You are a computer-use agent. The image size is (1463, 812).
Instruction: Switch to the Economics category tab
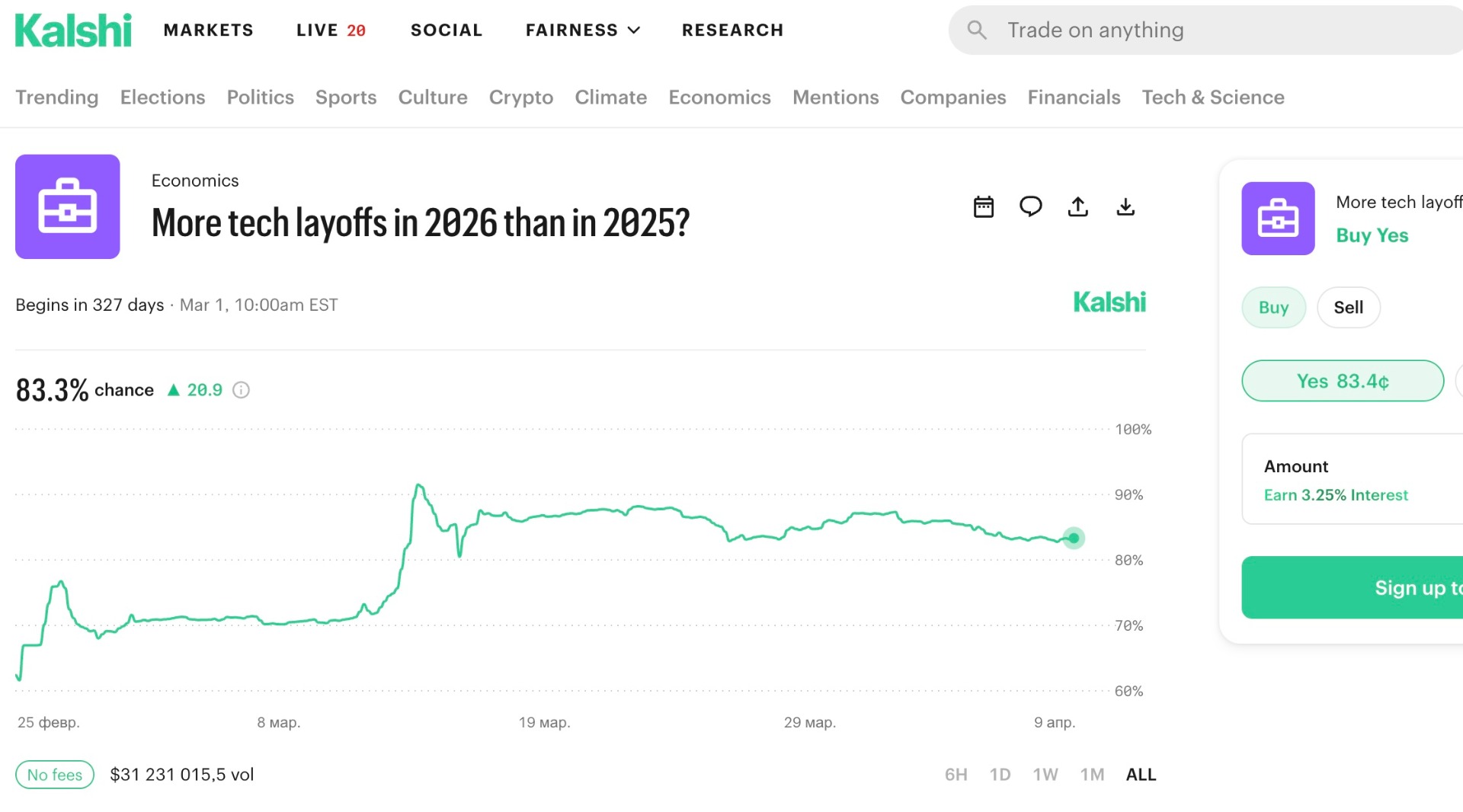tap(719, 97)
